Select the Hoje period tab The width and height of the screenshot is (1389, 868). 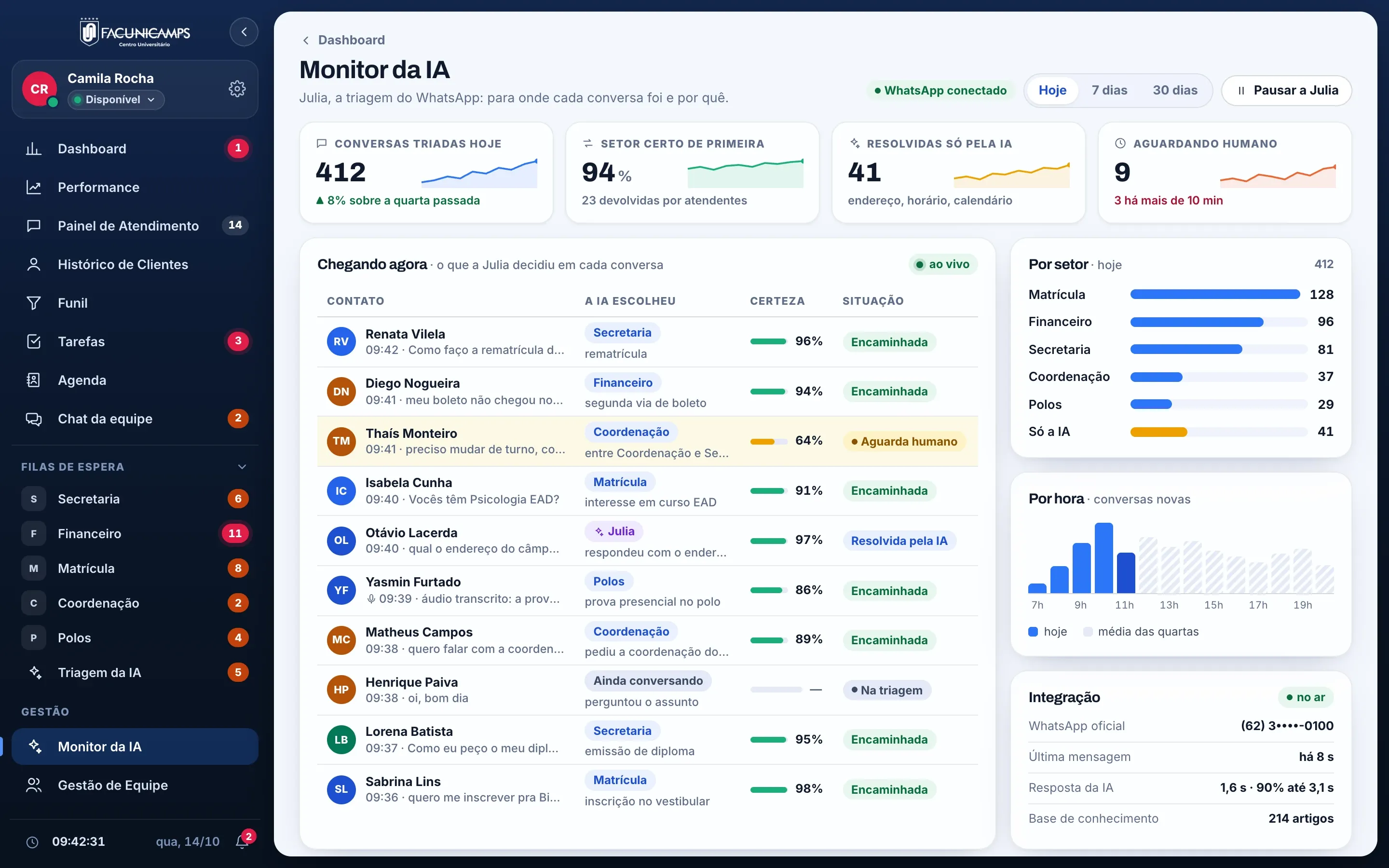point(1052,90)
